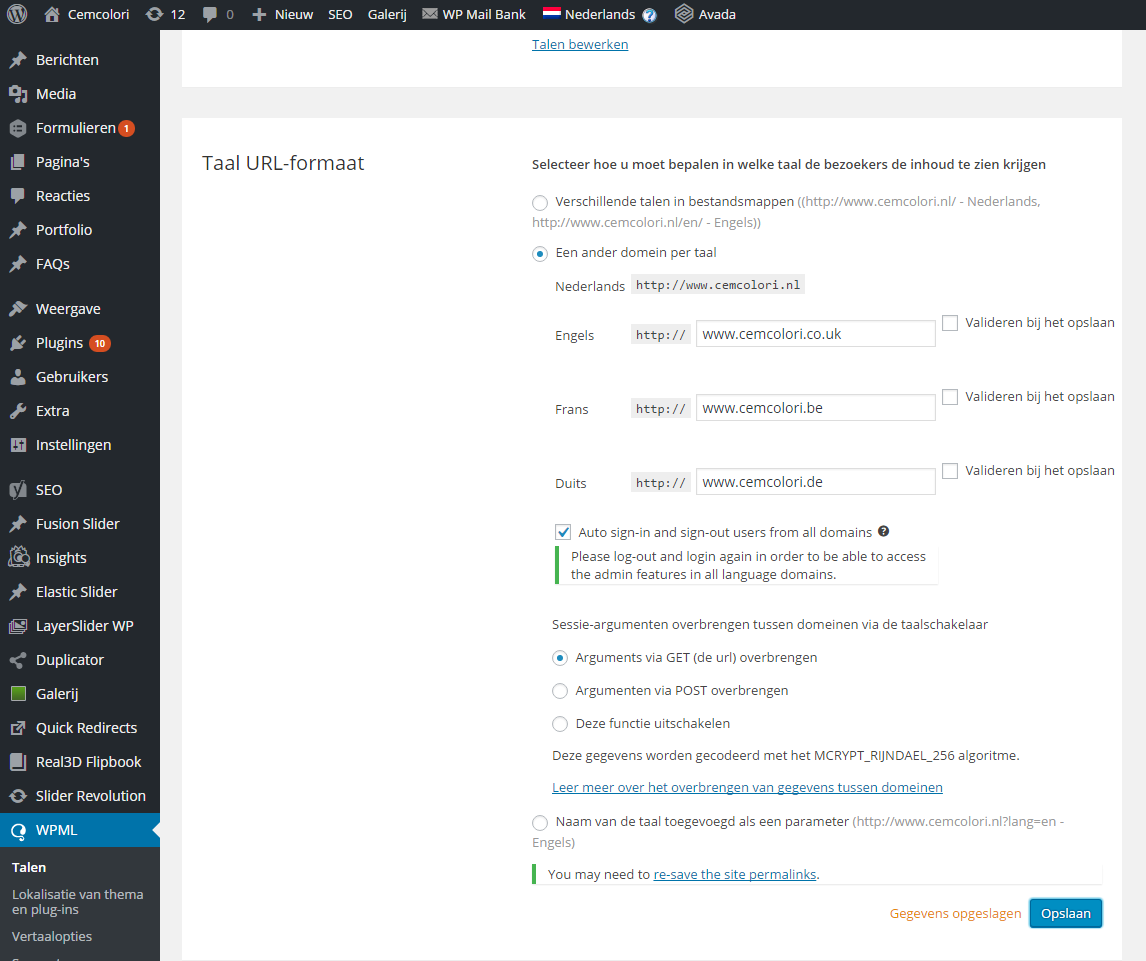This screenshot has height=961, width=1146.
Task: Click the Gebruikers user icon
Action: (18, 377)
